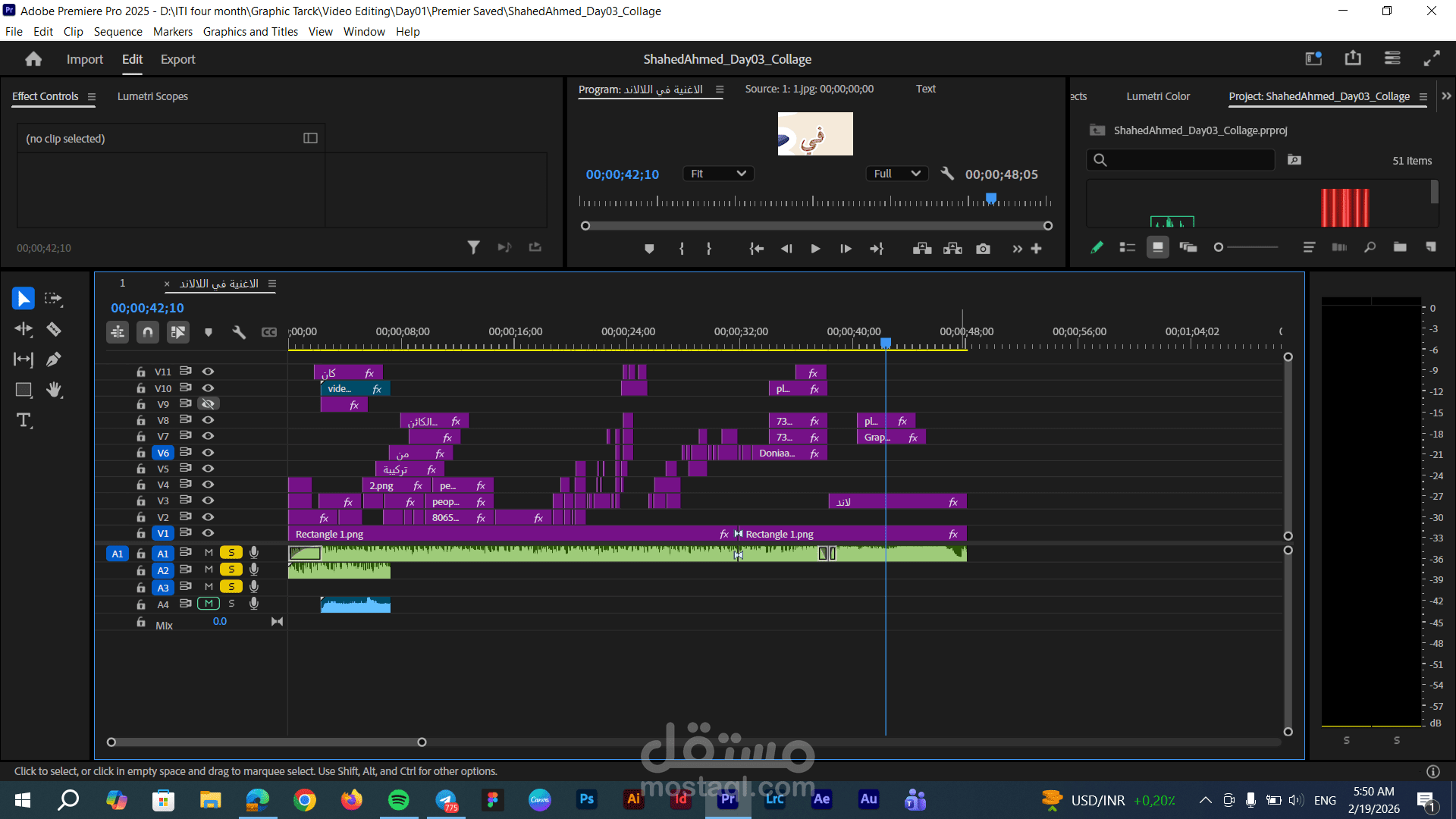Screen dimensions: 1456x819
Task: Click Export Frame camera icon
Action: click(983, 249)
